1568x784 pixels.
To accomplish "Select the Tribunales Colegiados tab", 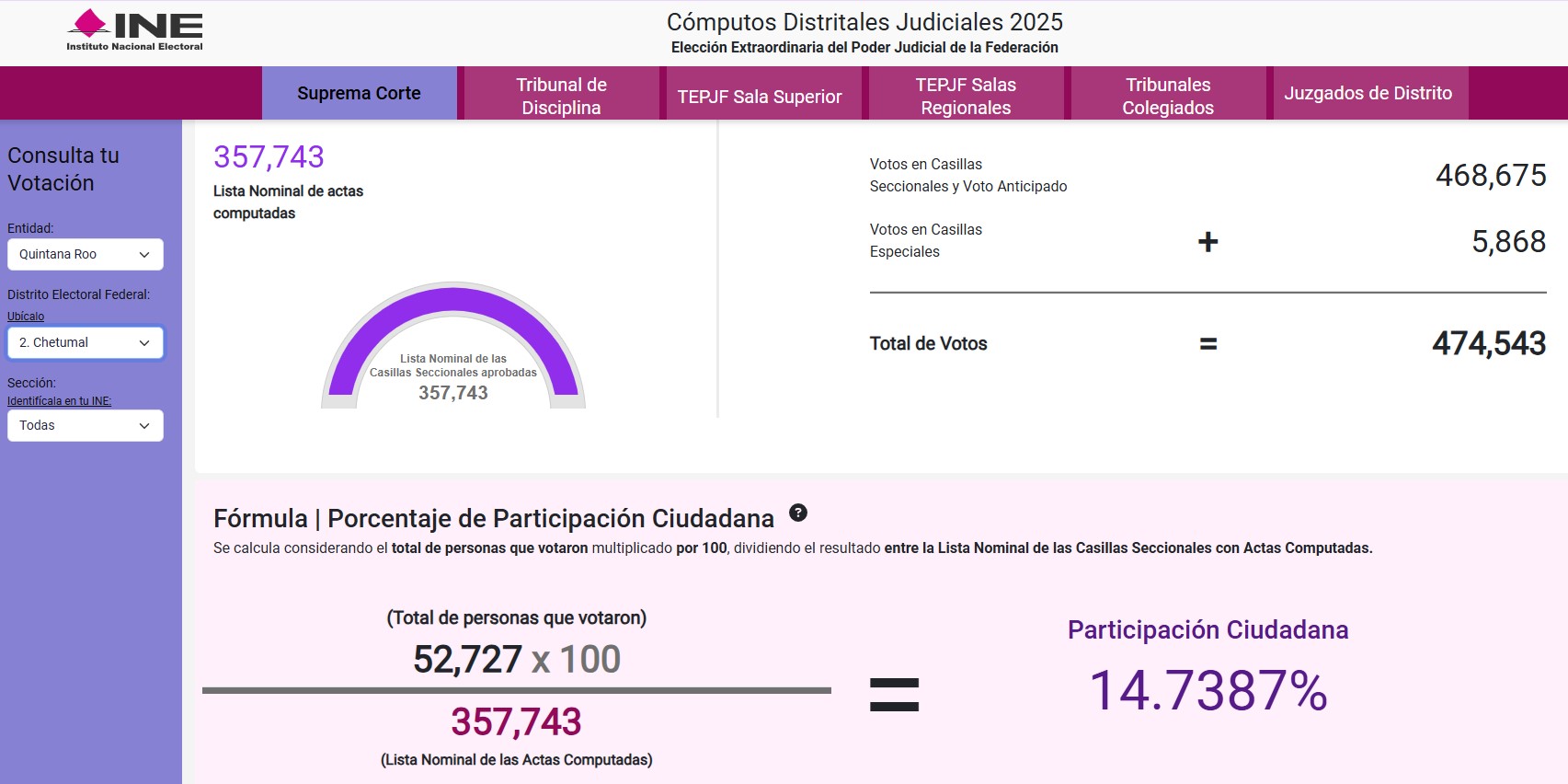I will [1168, 96].
